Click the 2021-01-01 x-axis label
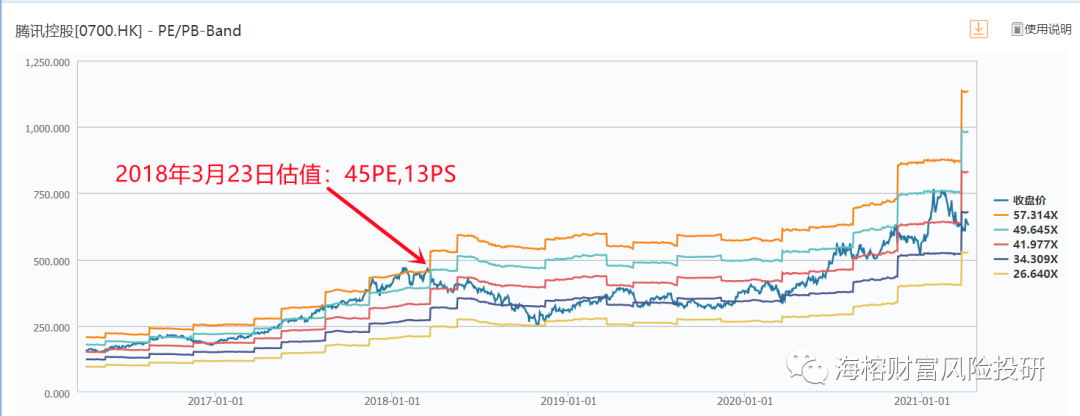Image resolution: width=1080 pixels, height=416 pixels. click(920, 401)
